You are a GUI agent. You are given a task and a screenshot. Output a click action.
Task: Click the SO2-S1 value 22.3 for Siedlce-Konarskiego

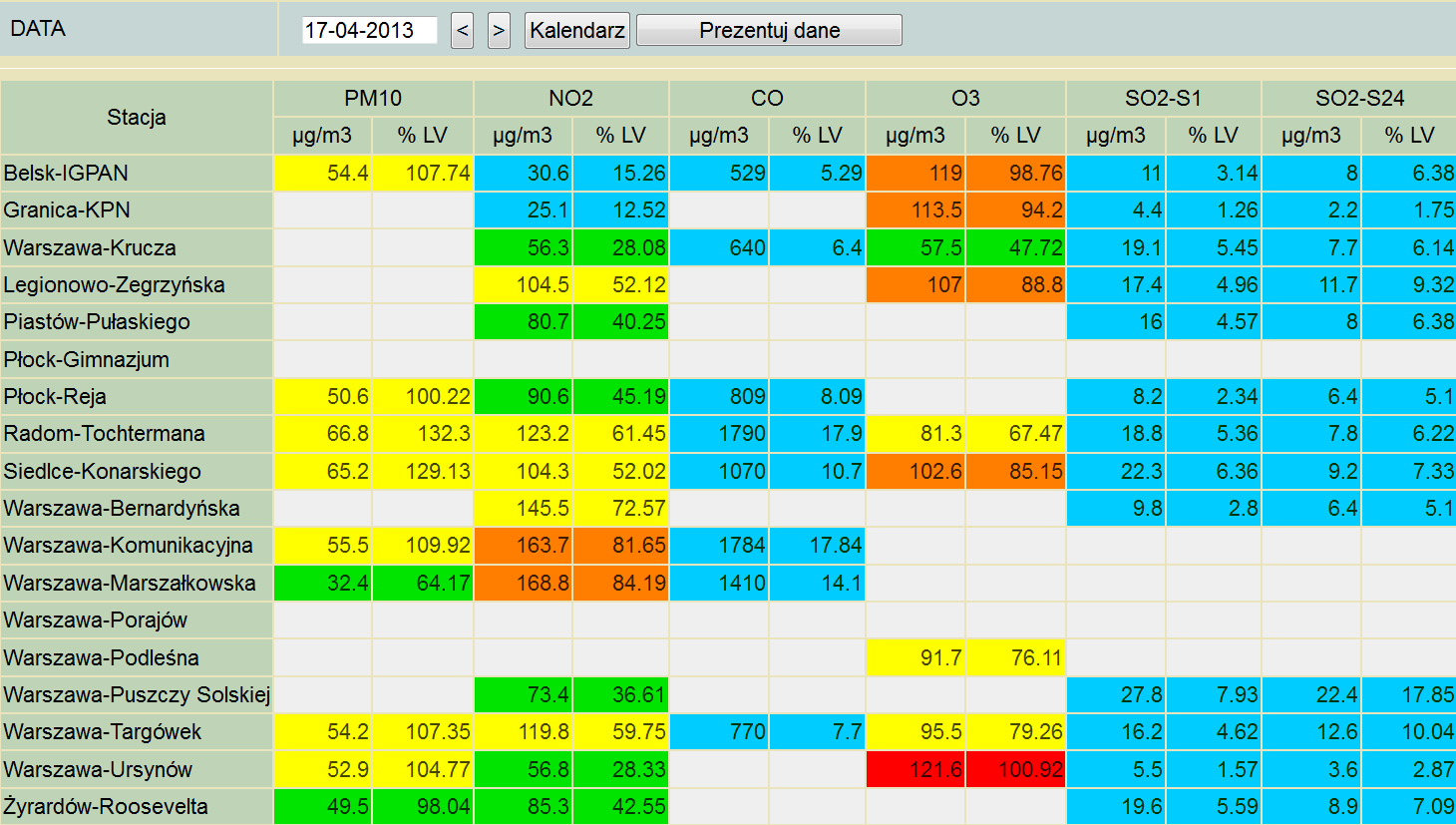(1116, 471)
